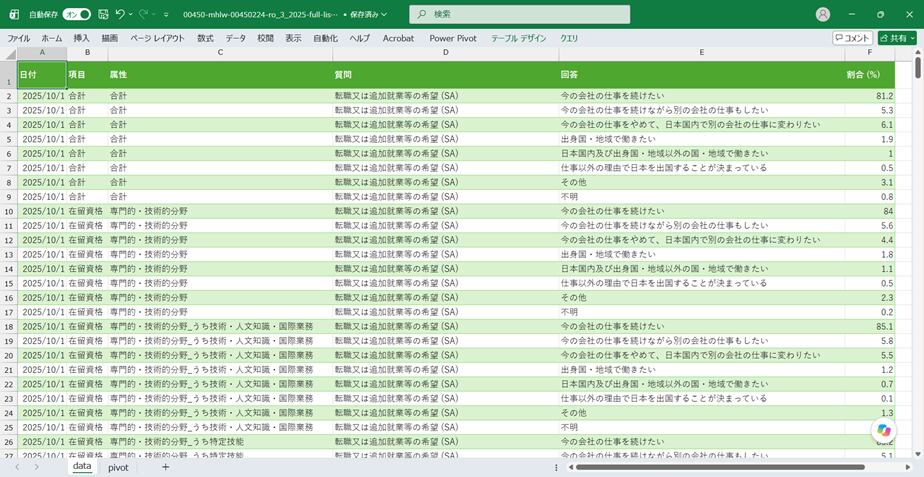Toggle the AutoSave switch
This screenshot has height=477, width=924.
[x=77, y=14]
